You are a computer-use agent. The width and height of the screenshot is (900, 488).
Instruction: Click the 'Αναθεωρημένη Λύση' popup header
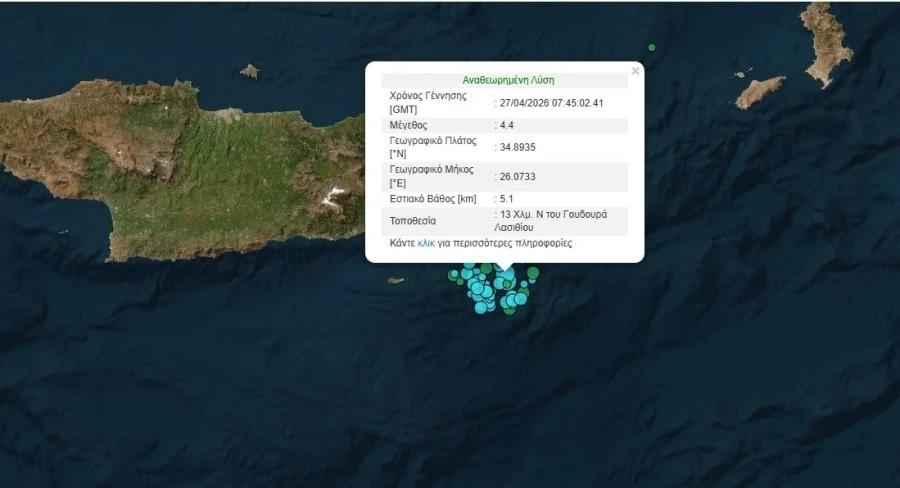[x=508, y=80]
